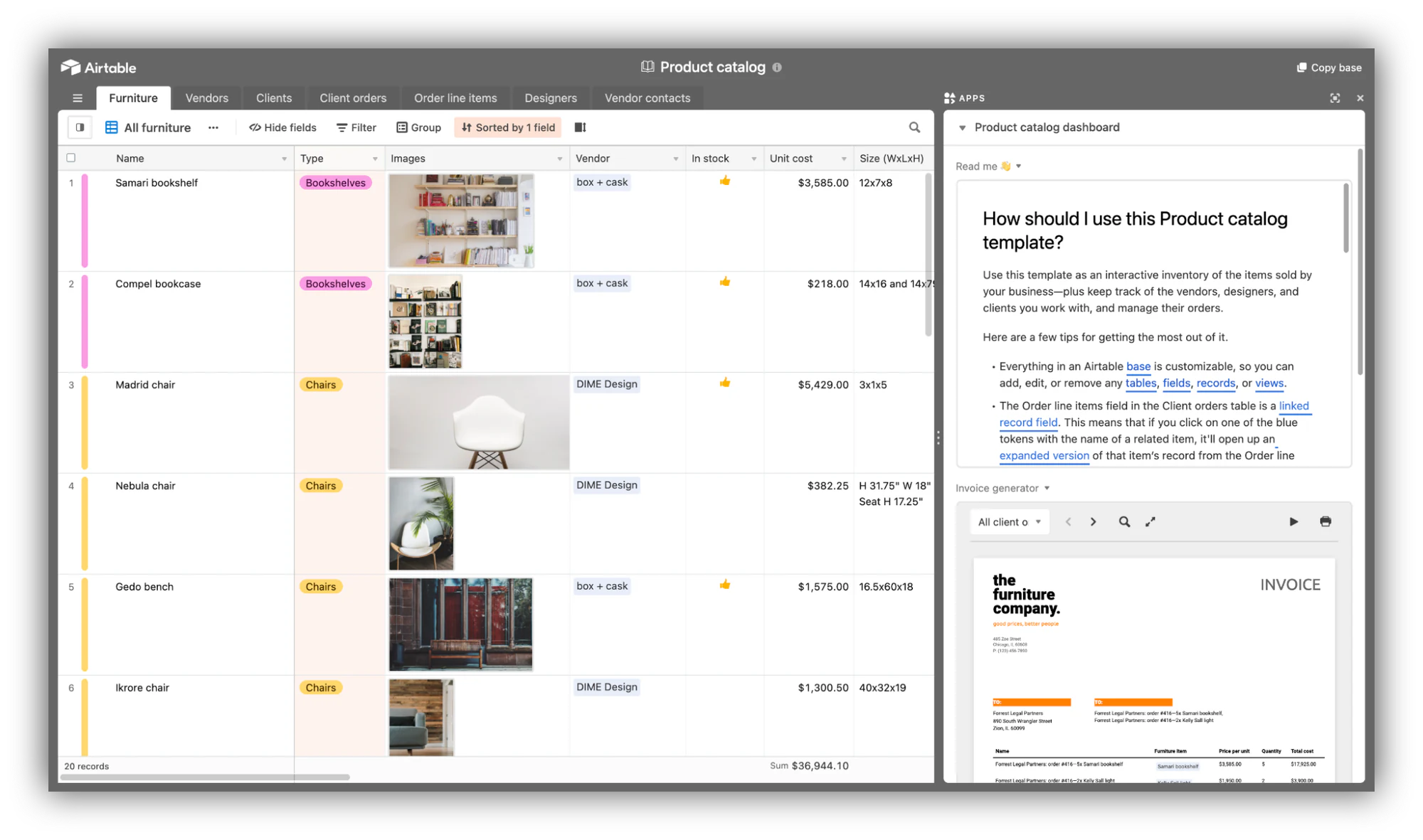Open the Filter options
1423x840 pixels.
pyautogui.click(x=356, y=127)
